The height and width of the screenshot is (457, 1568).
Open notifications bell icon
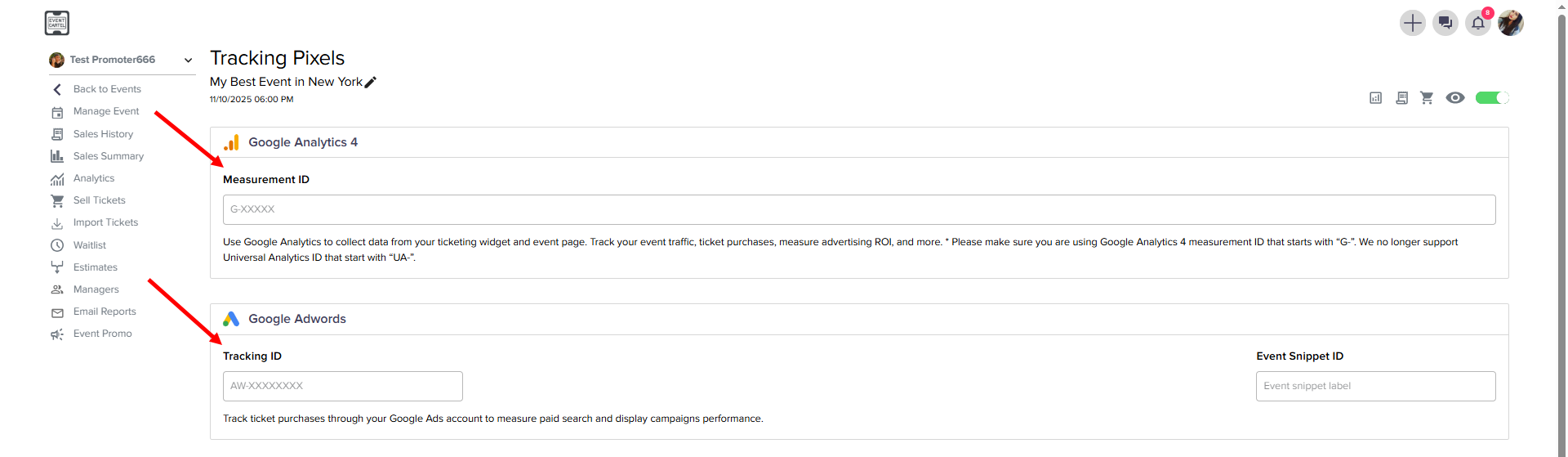(x=1477, y=23)
